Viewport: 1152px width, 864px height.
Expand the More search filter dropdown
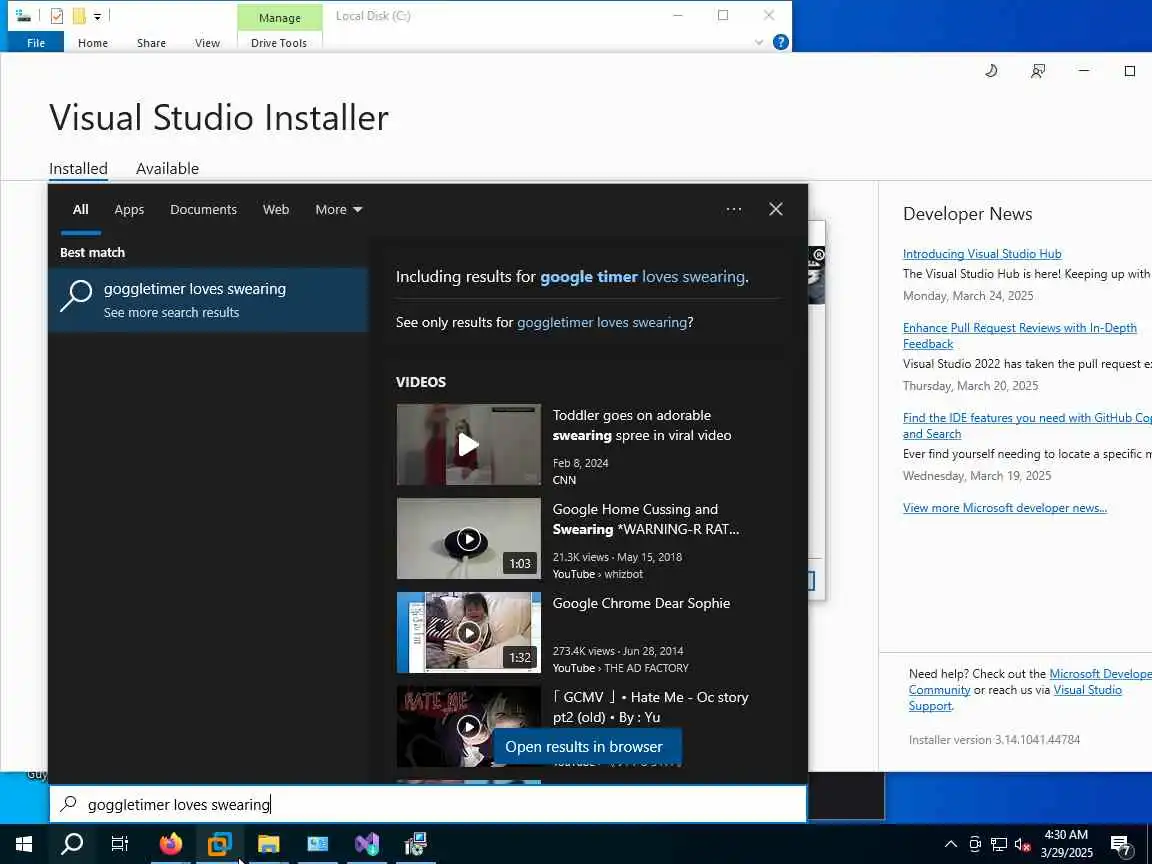click(339, 209)
